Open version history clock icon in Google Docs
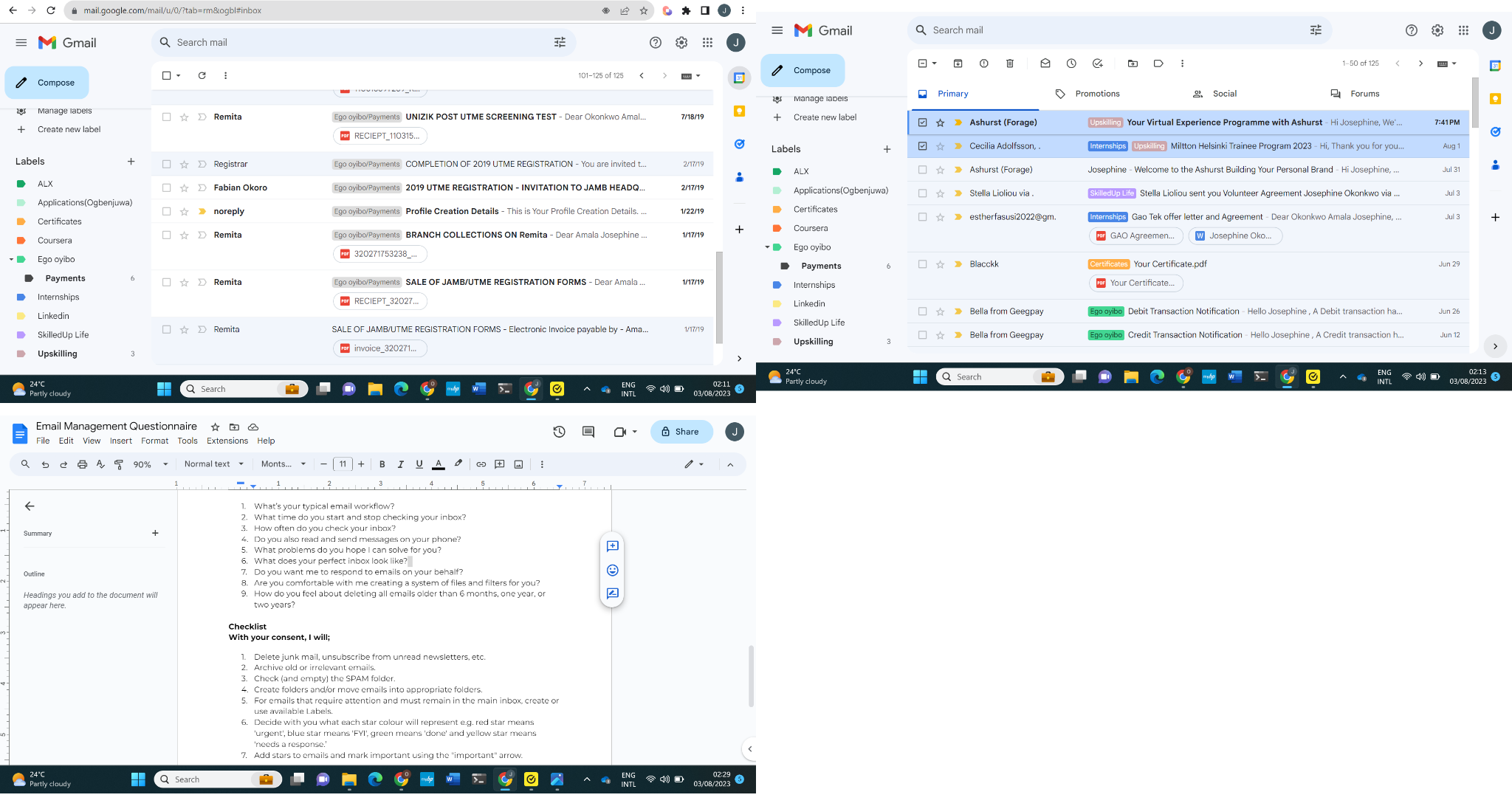 coord(559,432)
